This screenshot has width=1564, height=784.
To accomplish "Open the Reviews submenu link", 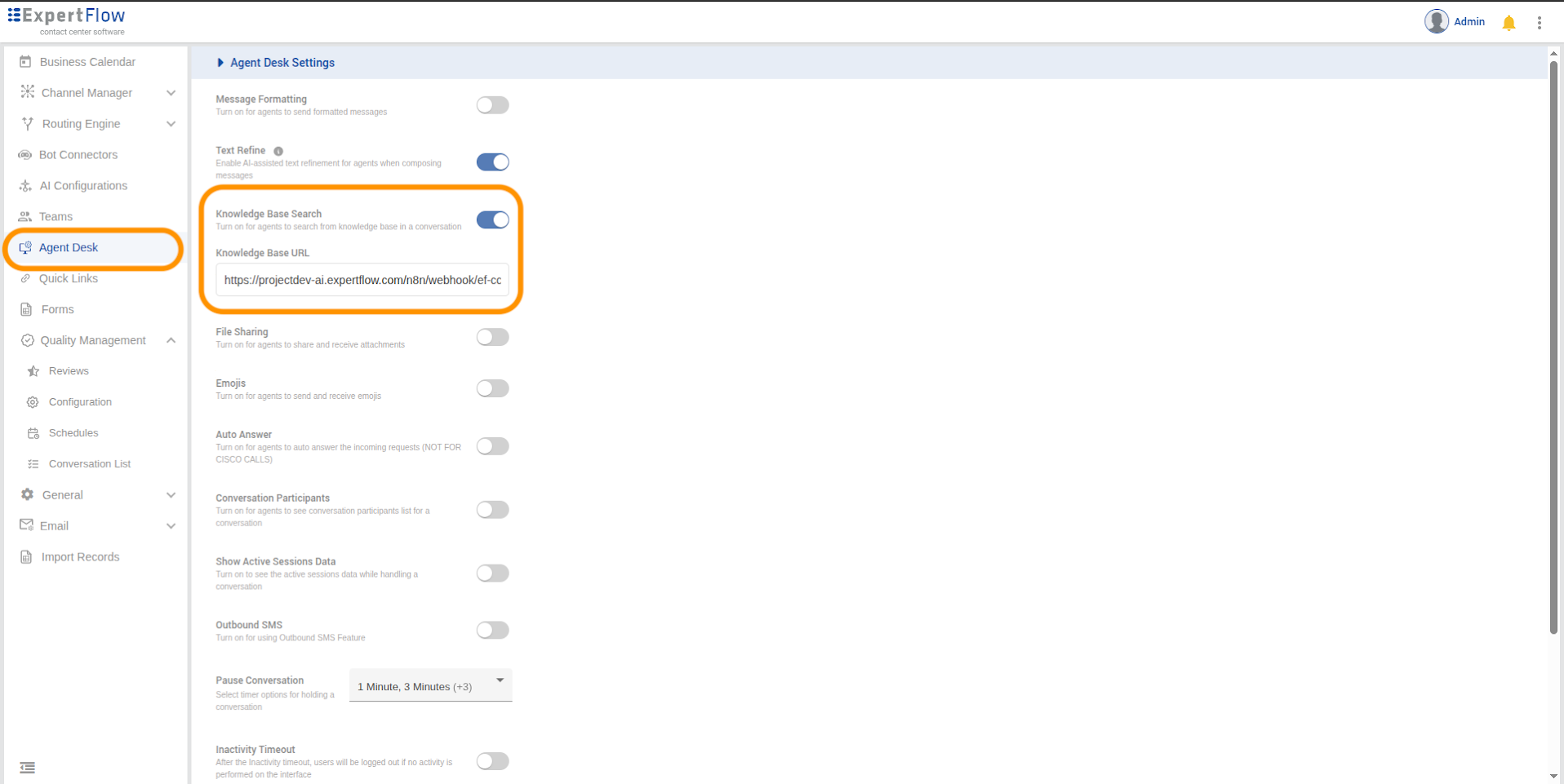I will [x=69, y=371].
